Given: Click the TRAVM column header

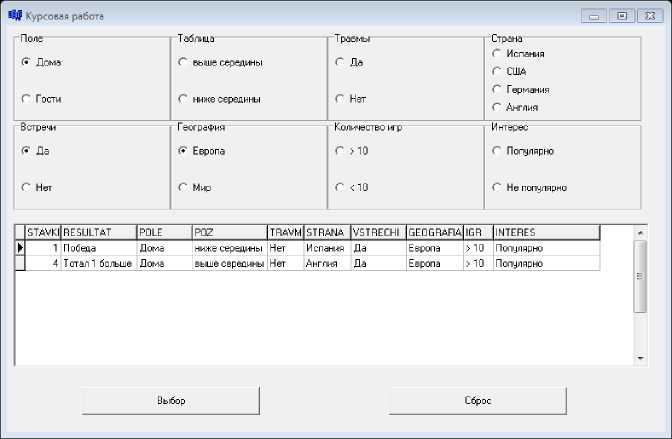Looking at the screenshot, I should [x=286, y=232].
